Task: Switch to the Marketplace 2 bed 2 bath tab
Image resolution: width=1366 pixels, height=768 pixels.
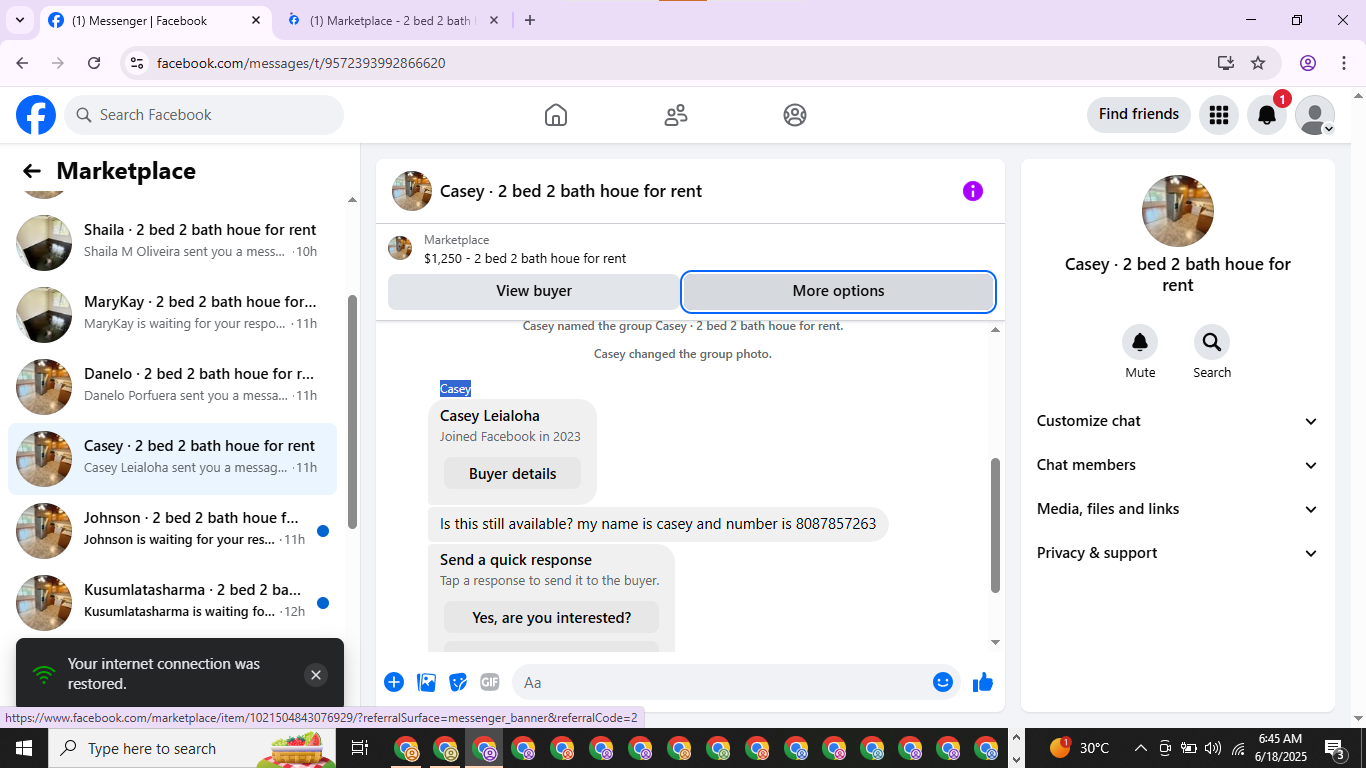Action: pos(391,20)
